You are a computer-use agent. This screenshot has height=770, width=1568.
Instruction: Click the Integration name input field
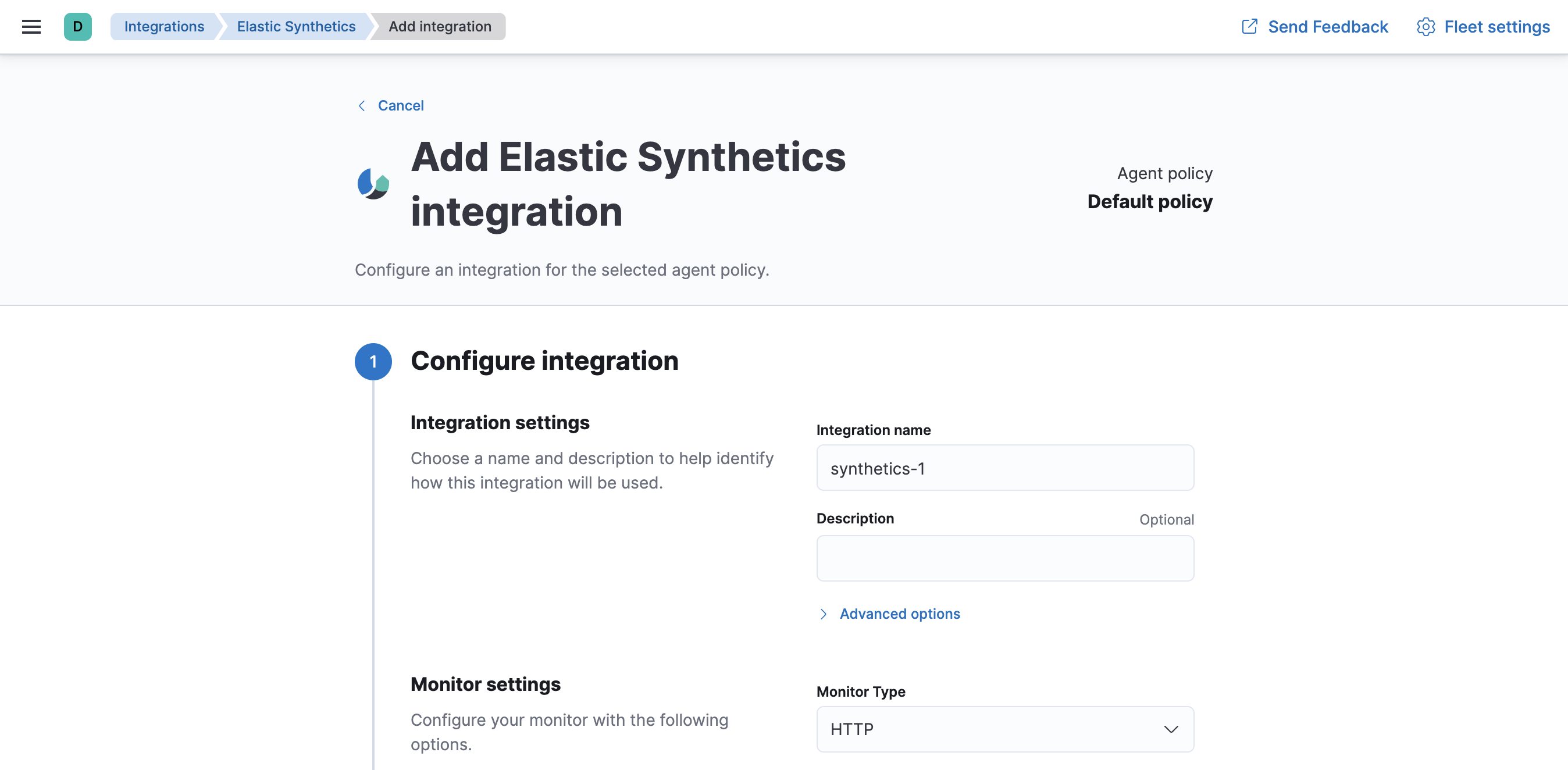coord(1004,467)
